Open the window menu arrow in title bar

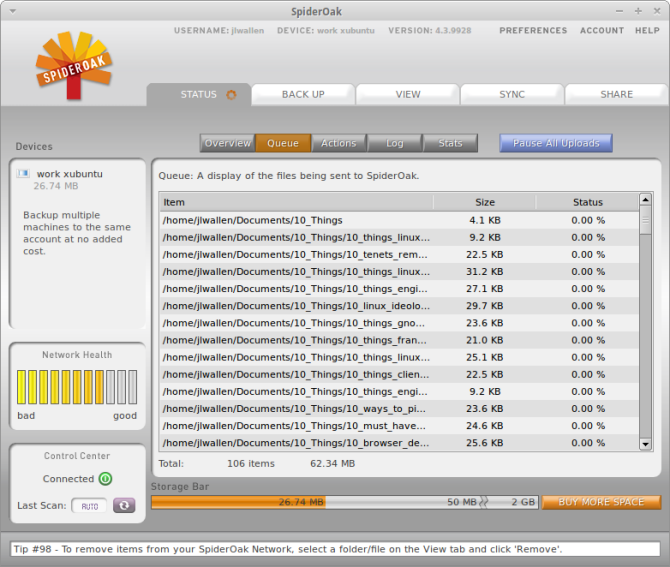(13, 12)
